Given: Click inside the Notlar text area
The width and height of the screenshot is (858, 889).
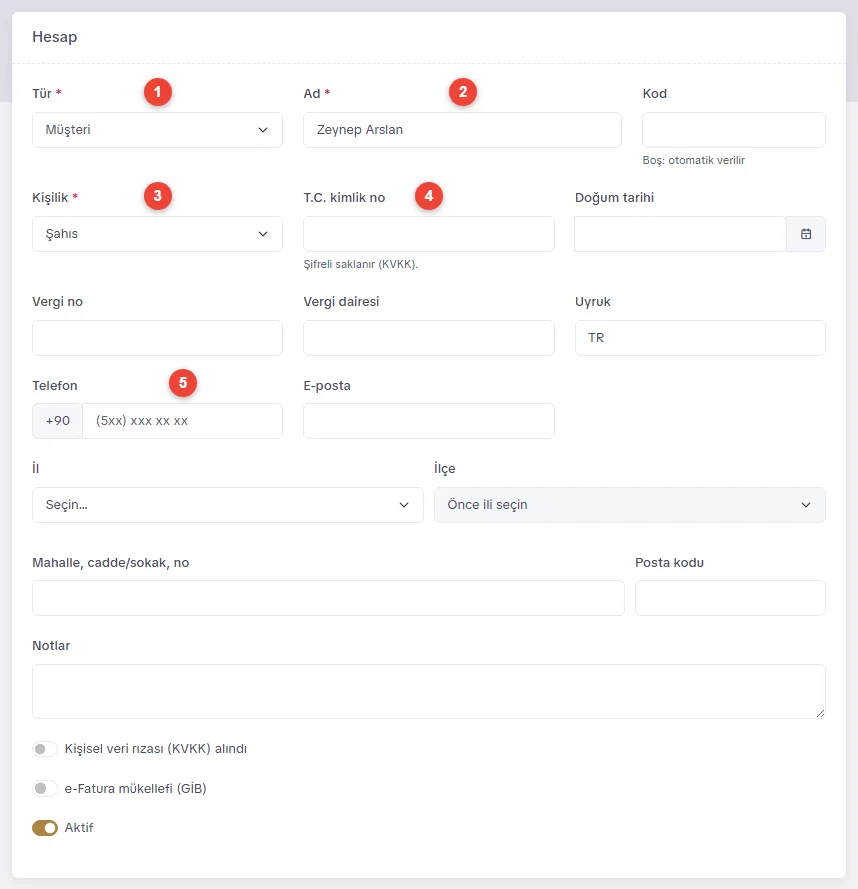Looking at the screenshot, I should pyautogui.click(x=429, y=691).
